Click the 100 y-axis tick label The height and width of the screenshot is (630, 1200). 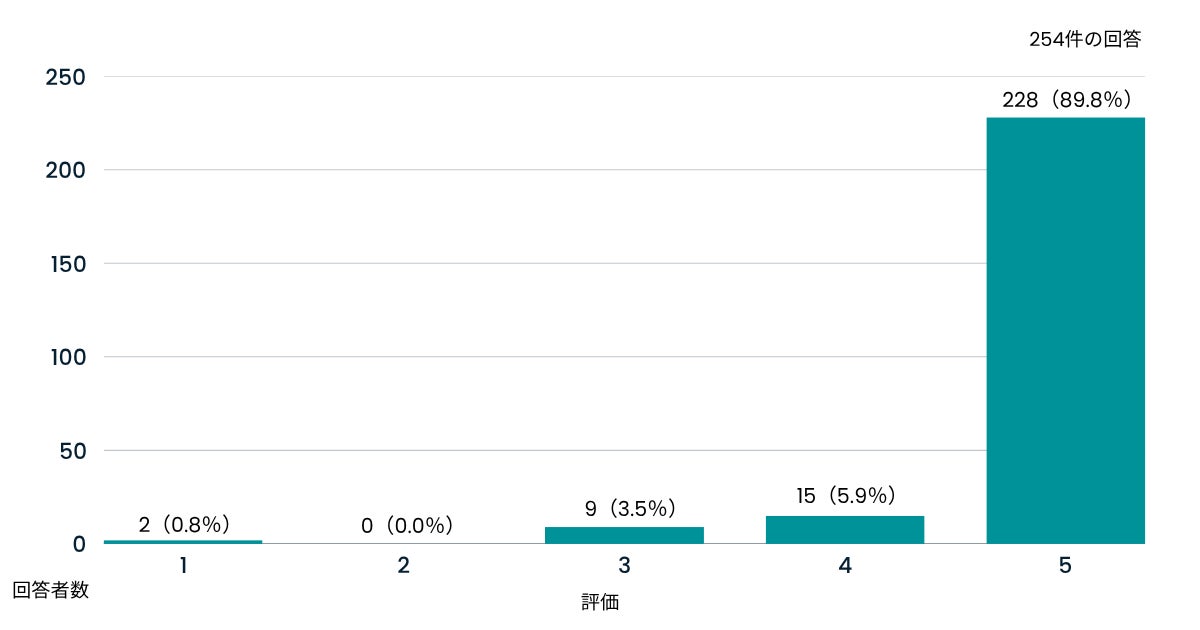pyautogui.click(x=67, y=357)
